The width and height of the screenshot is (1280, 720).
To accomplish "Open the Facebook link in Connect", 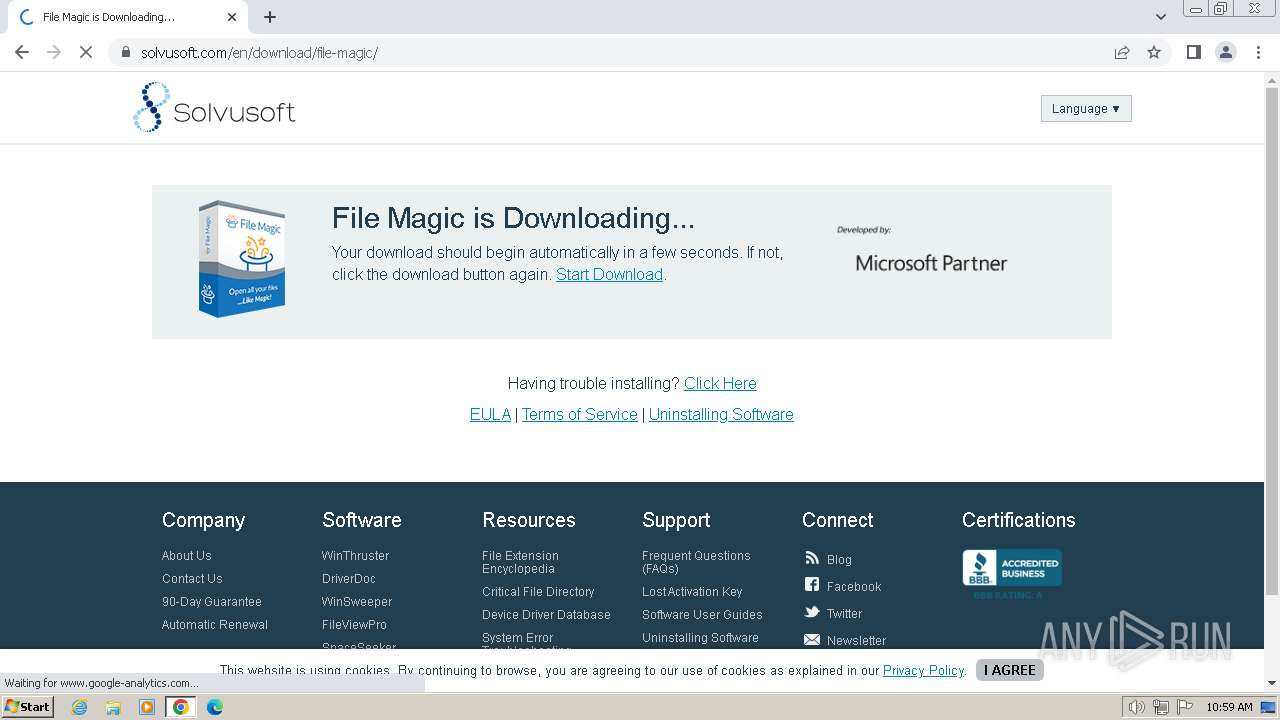I will click(x=853, y=587).
